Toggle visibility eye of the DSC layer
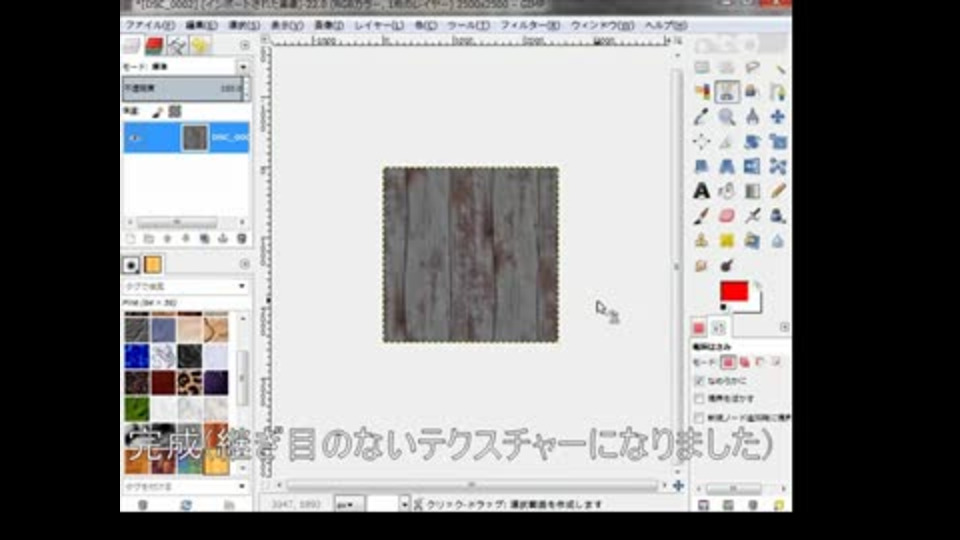 135,138
